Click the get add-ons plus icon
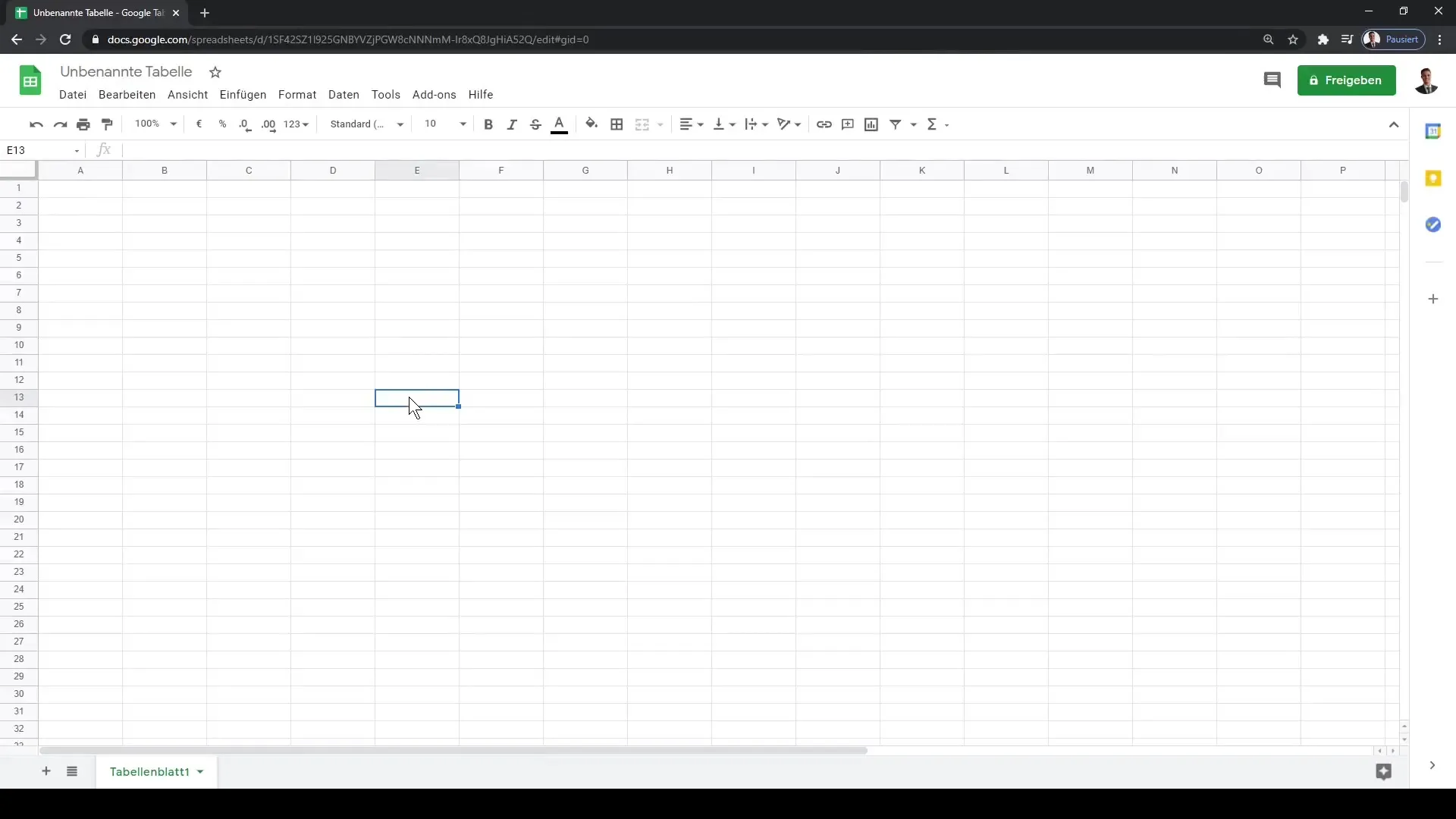The image size is (1456, 819). 1433,299
